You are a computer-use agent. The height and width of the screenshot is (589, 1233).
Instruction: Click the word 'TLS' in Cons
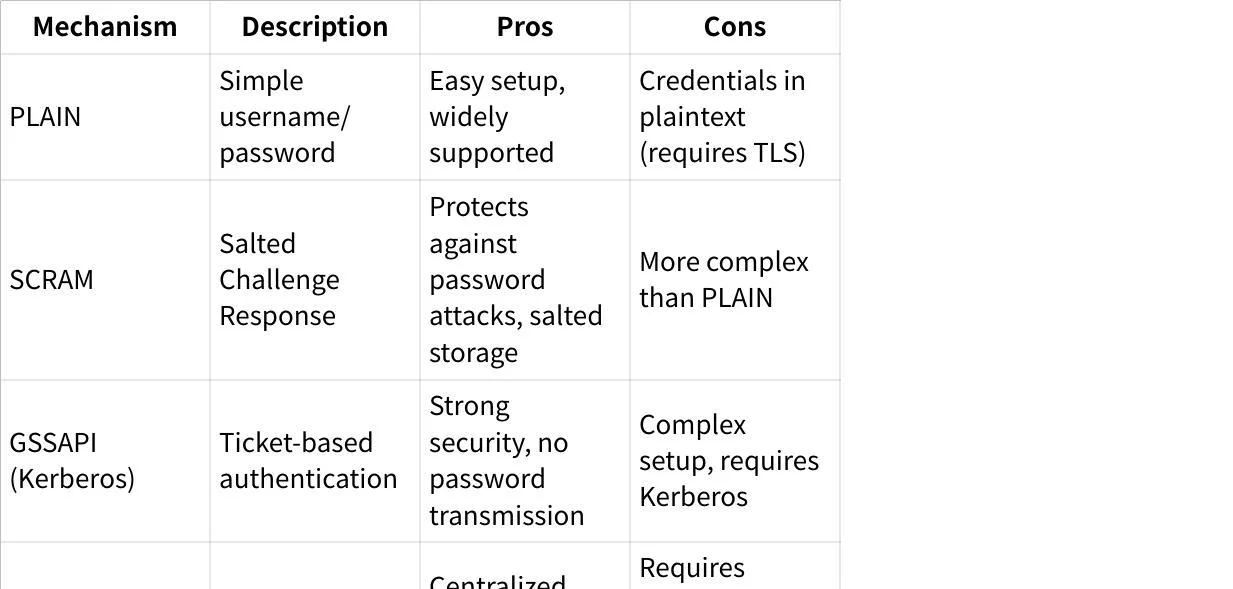click(x=783, y=153)
